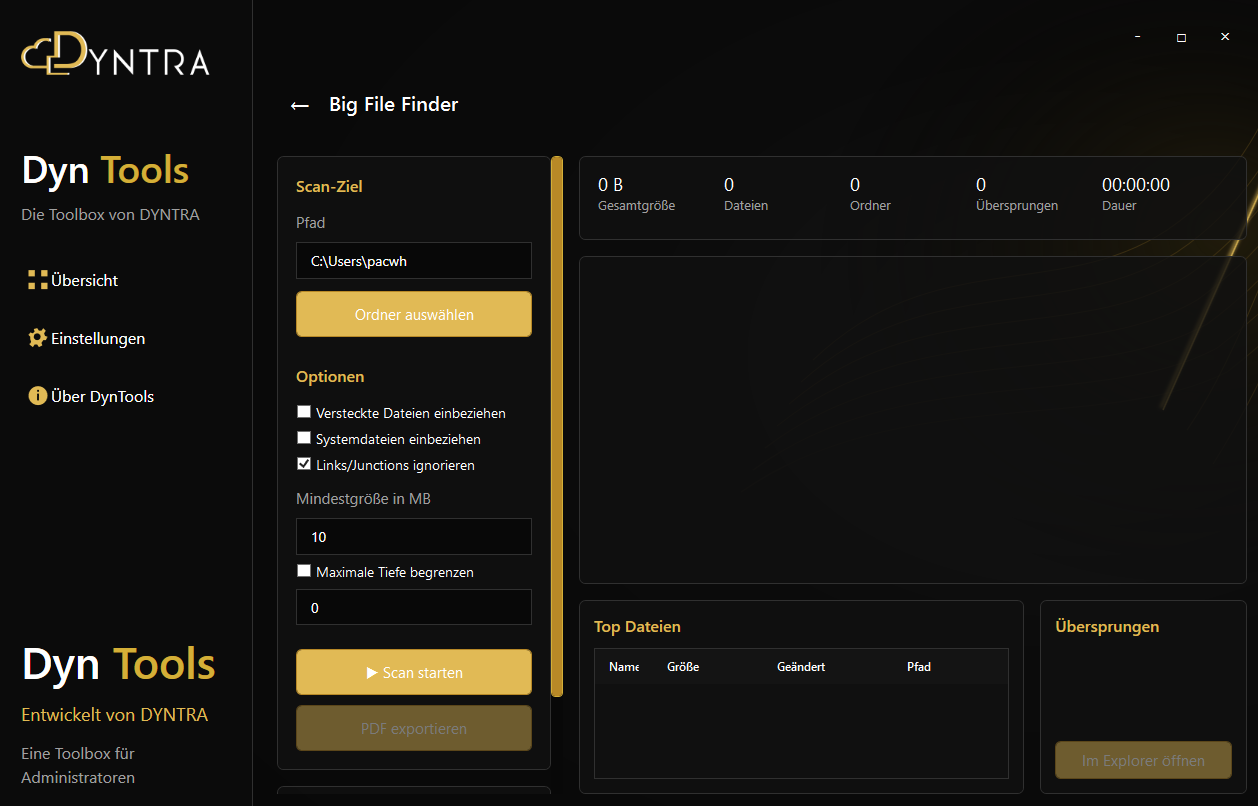Click the Entwickelt von DYNTRA text
This screenshot has height=806, width=1258.
coord(115,715)
